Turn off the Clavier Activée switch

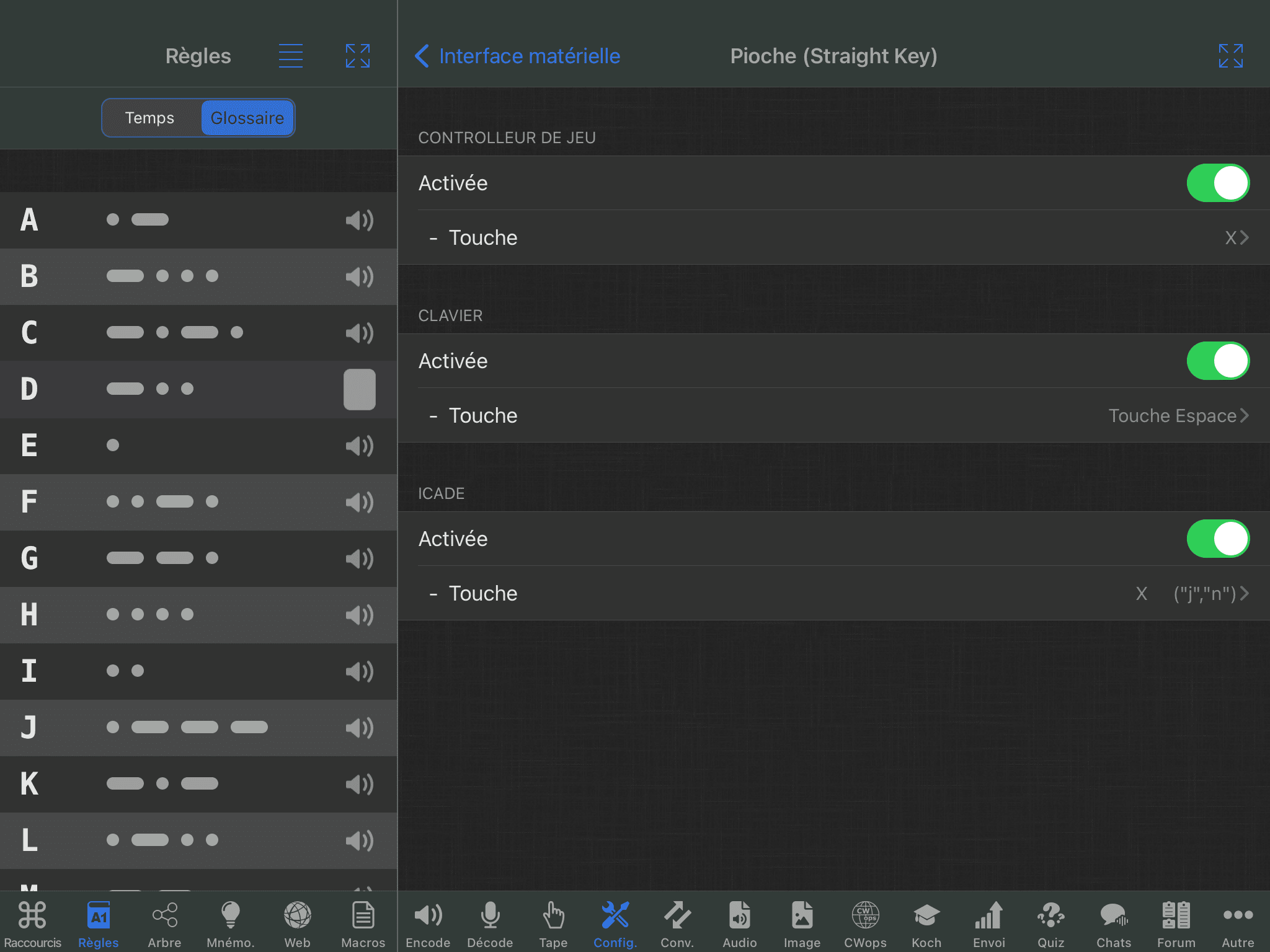coord(1218,361)
